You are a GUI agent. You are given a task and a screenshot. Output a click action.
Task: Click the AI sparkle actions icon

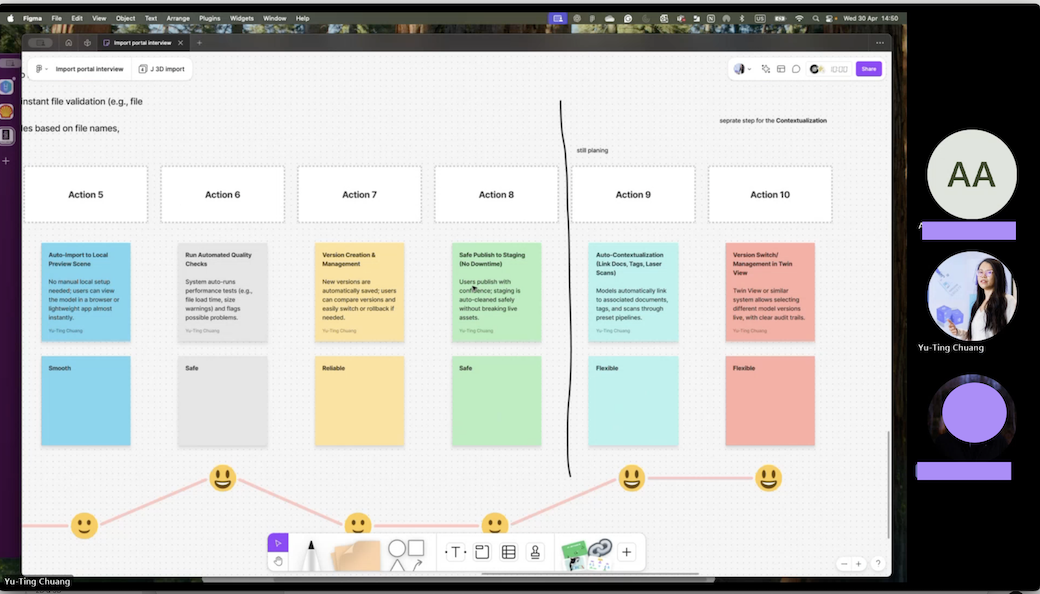click(766, 69)
